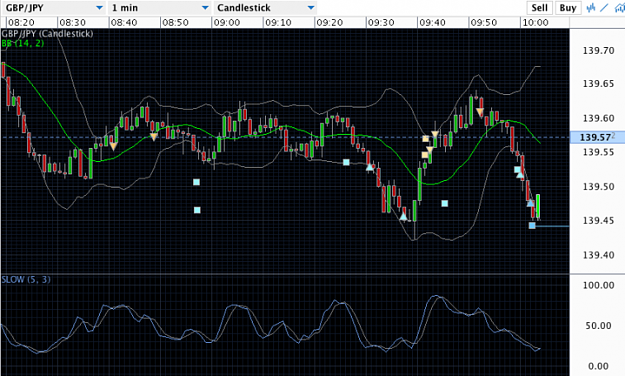Click the 08:50 time axis label
The image size is (625, 376).
[x=175, y=22]
